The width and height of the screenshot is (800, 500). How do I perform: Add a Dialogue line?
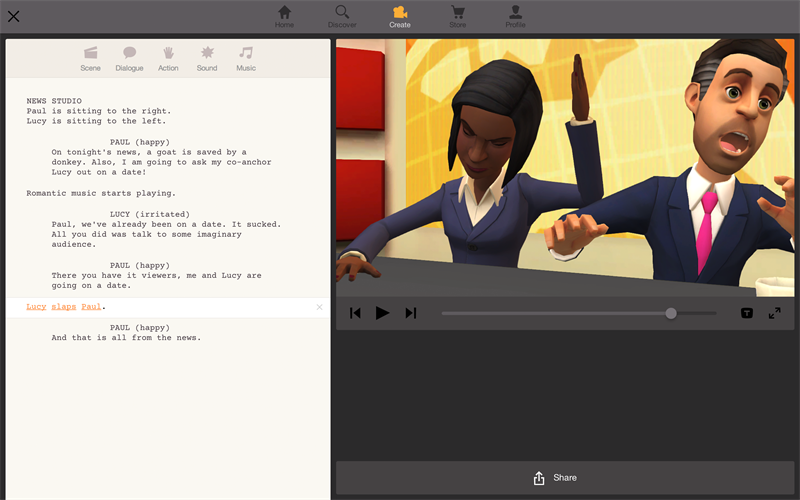click(x=129, y=58)
